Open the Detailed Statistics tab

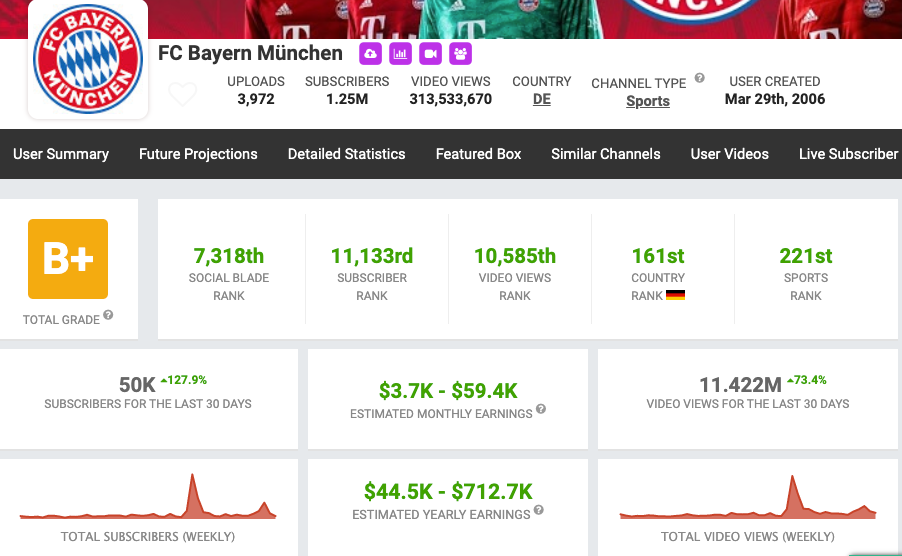pos(347,154)
